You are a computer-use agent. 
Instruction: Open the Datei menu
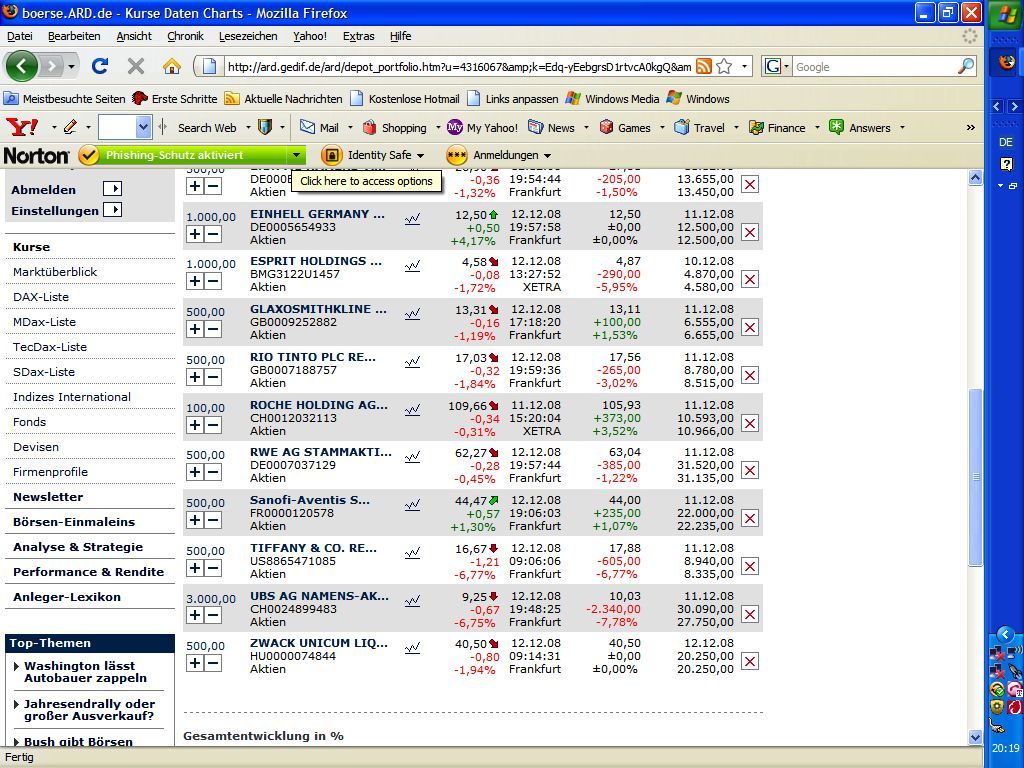click(20, 36)
